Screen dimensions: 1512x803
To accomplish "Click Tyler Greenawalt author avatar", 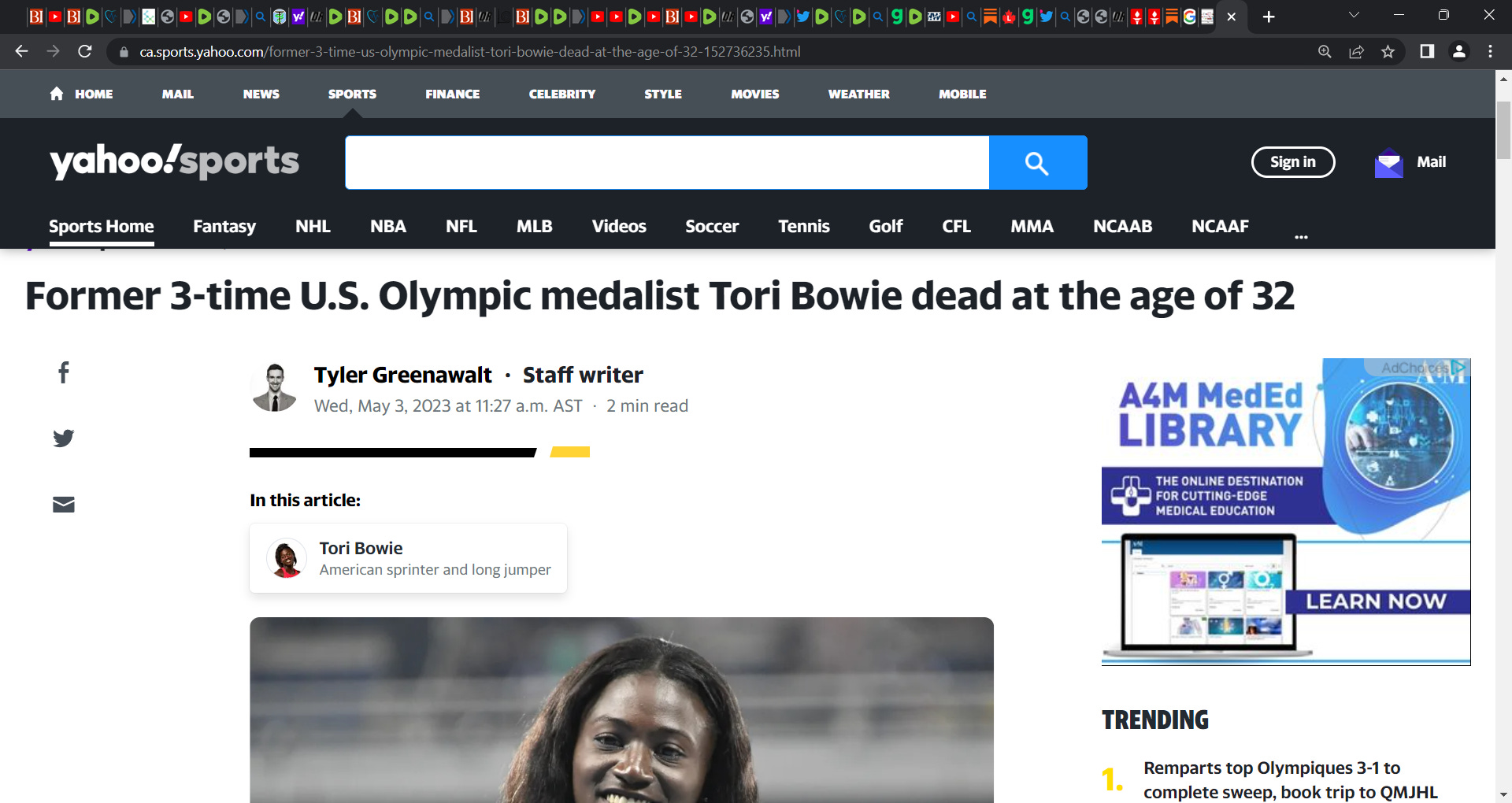I will [274, 388].
